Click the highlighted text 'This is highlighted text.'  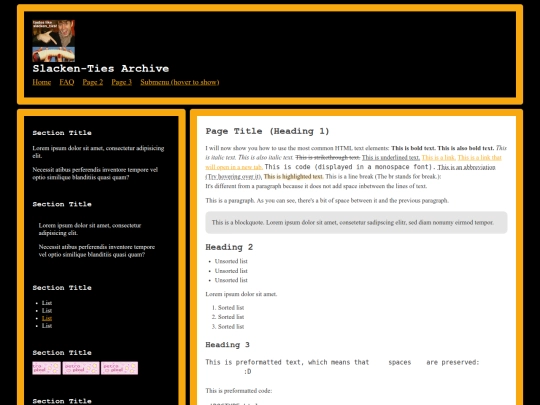293,177
